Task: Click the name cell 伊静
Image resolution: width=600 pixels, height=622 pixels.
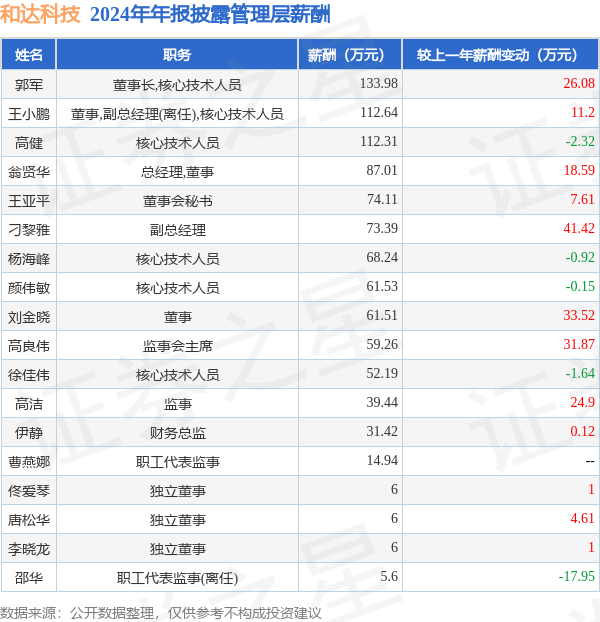Action: [29, 433]
